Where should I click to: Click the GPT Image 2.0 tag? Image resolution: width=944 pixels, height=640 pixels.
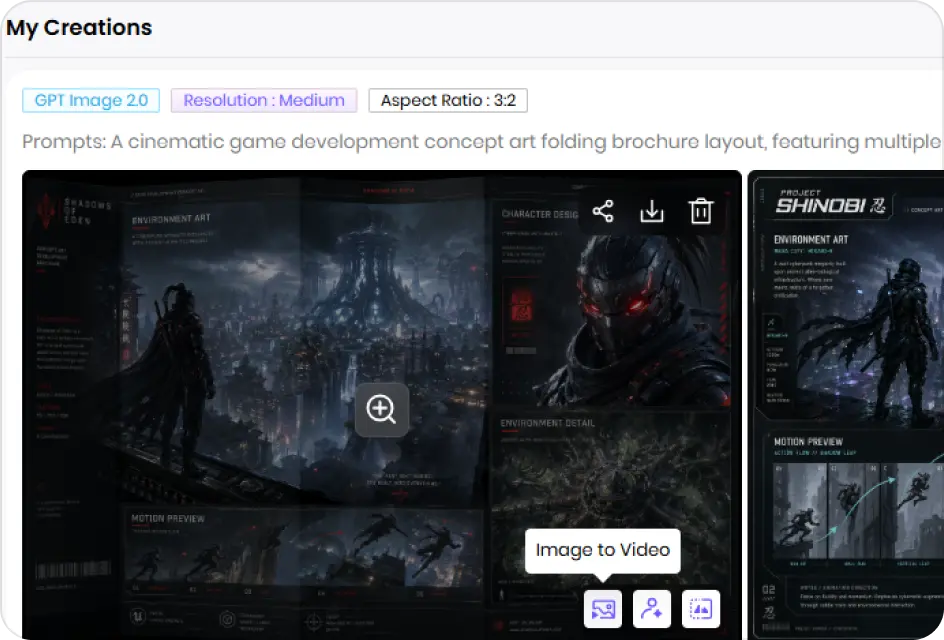(91, 100)
